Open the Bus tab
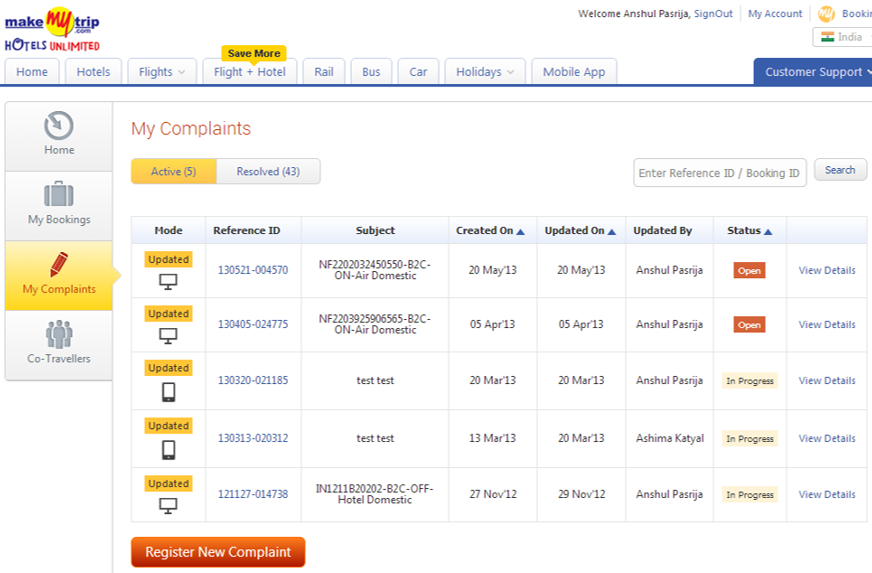The image size is (872, 573). click(371, 72)
